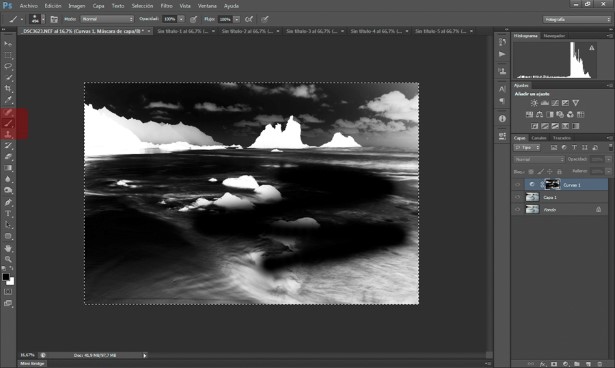The height and width of the screenshot is (368, 615).
Task: Toggle layer filter on/off switch
Action: [x=610, y=147]
